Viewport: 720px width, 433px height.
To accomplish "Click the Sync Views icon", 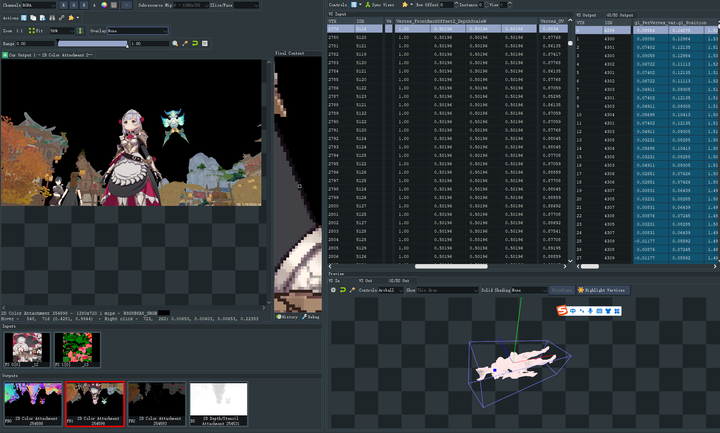I will [x=368, y=5].
